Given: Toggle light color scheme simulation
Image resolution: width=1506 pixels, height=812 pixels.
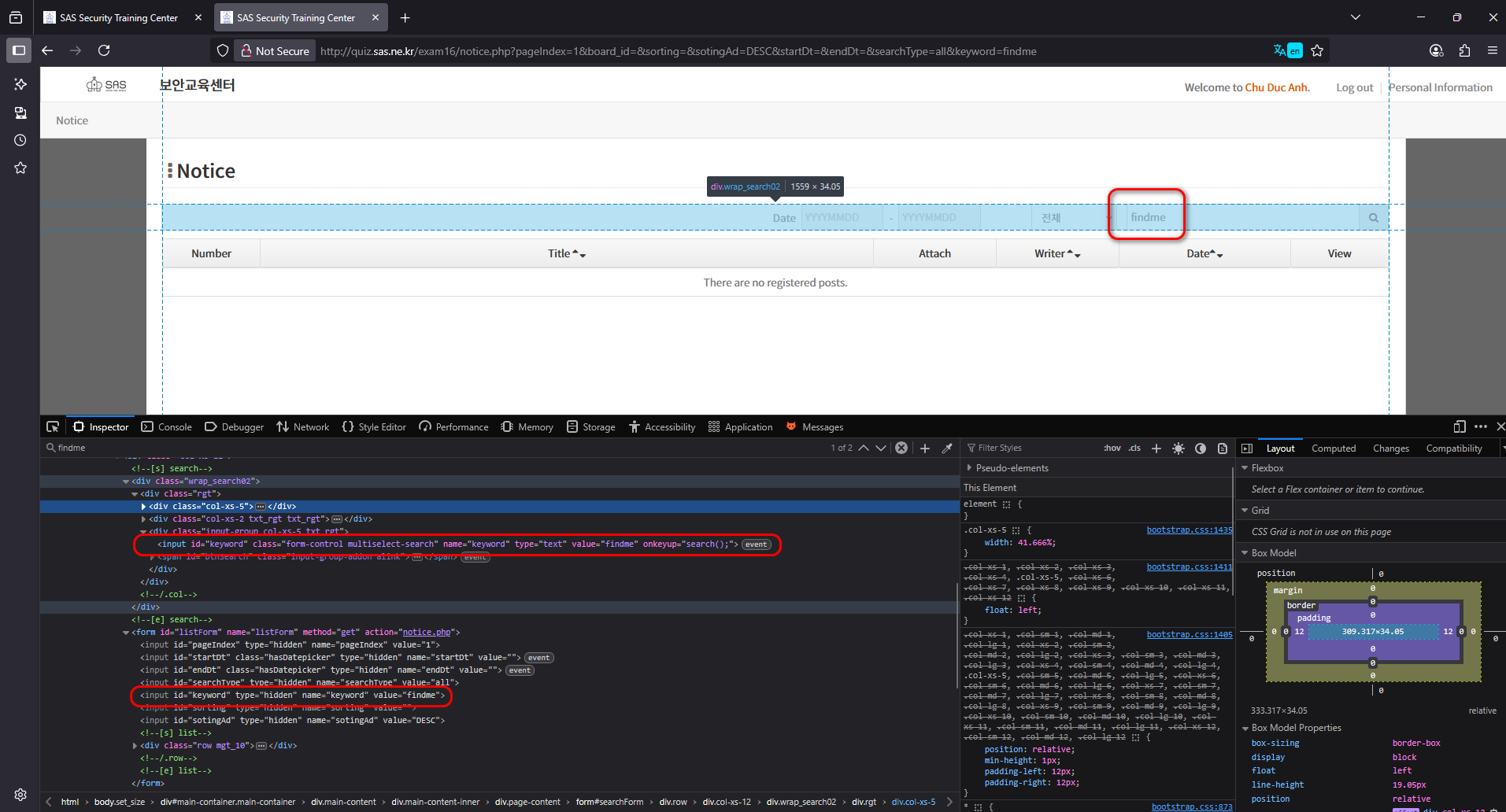Looking at the screenshot, I should click(x=1179, y=448).
